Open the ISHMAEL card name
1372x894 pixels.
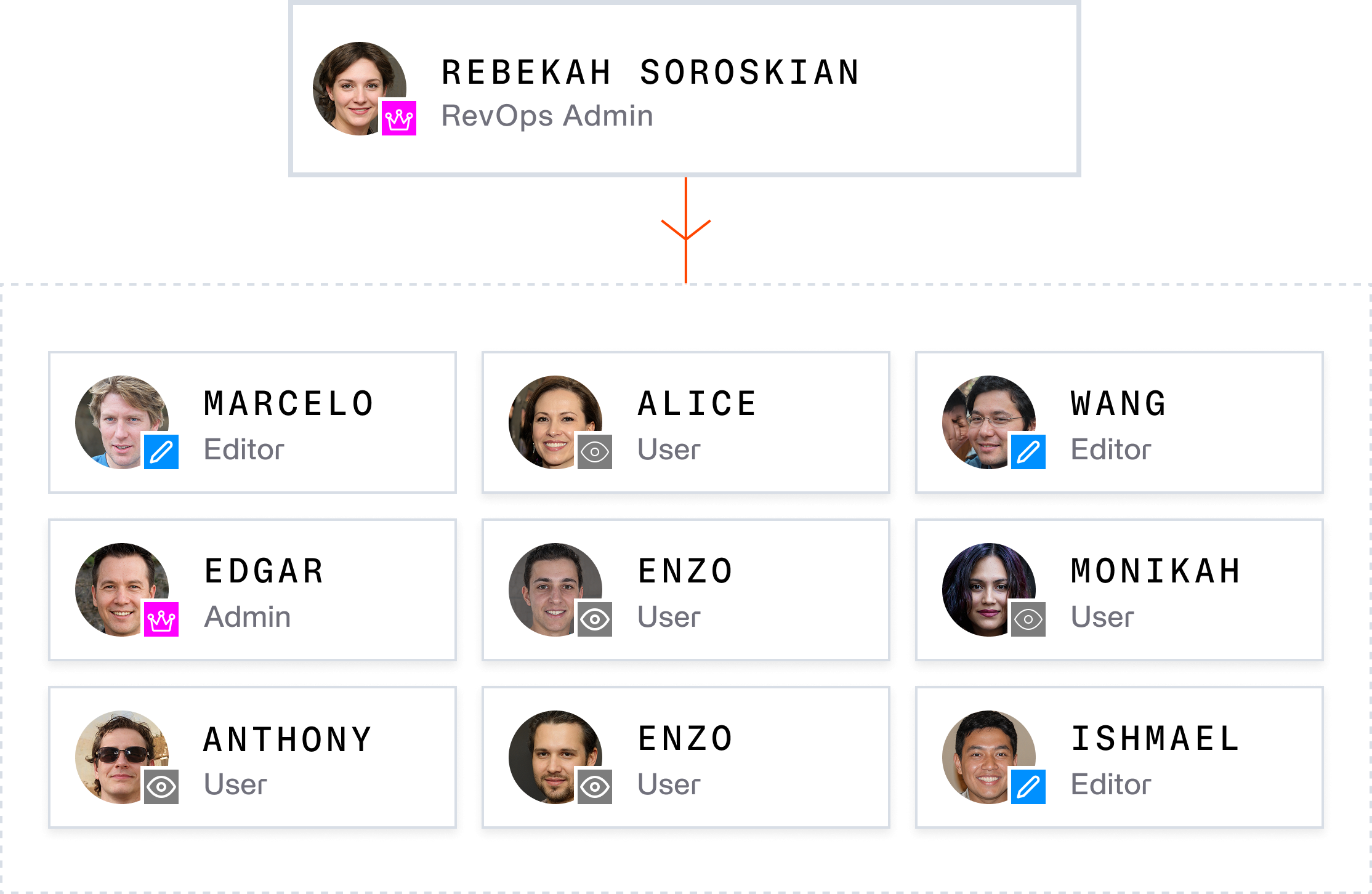[1155, 739]
